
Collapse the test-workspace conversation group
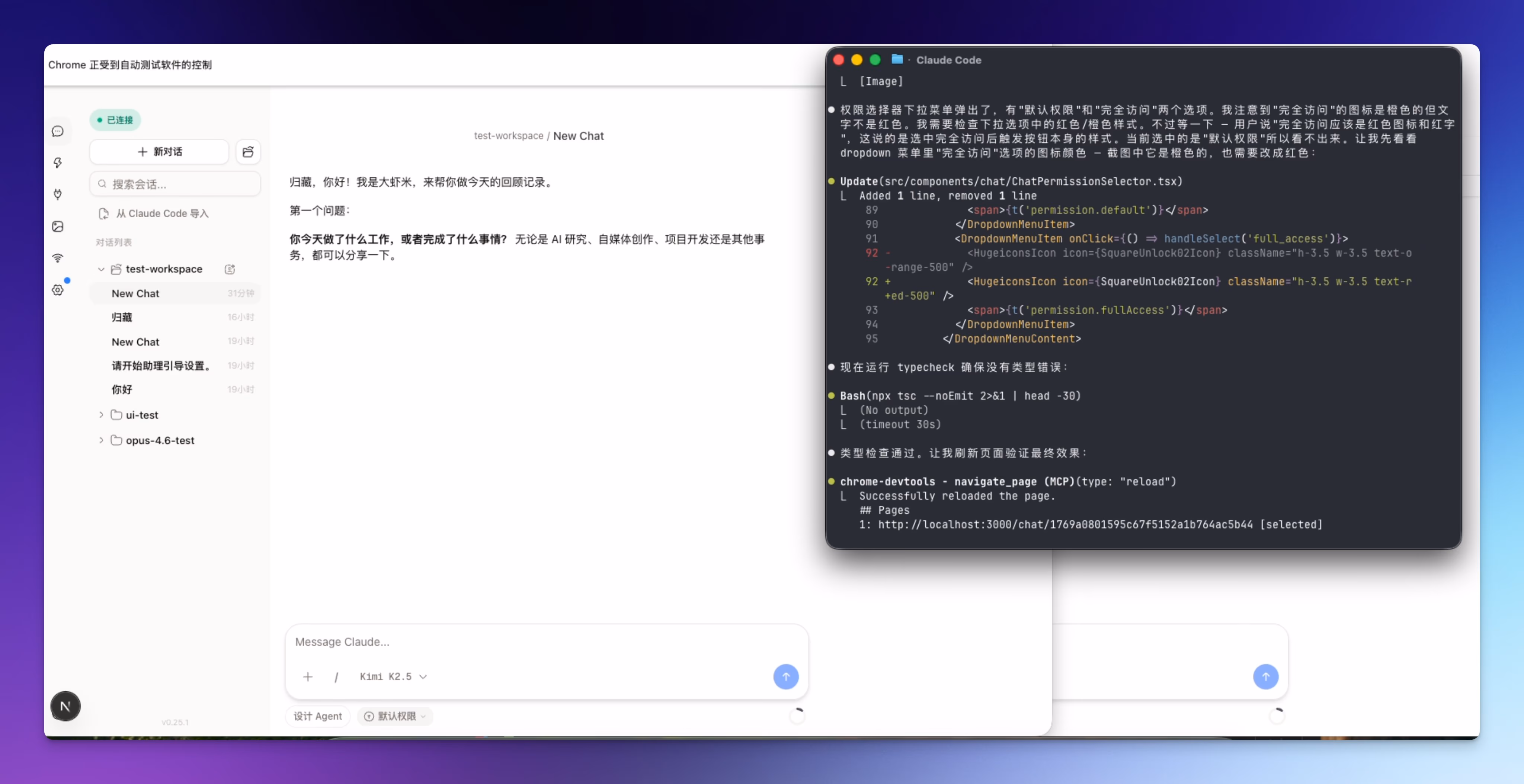[101, 269]
